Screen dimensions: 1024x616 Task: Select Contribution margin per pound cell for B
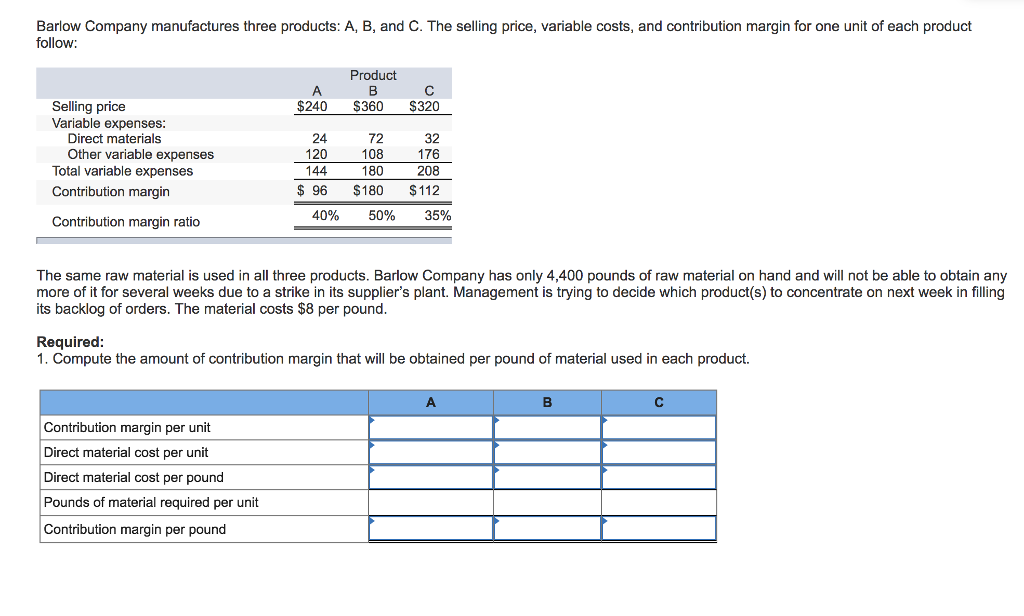pyautogui.click(x=547, y=528)
